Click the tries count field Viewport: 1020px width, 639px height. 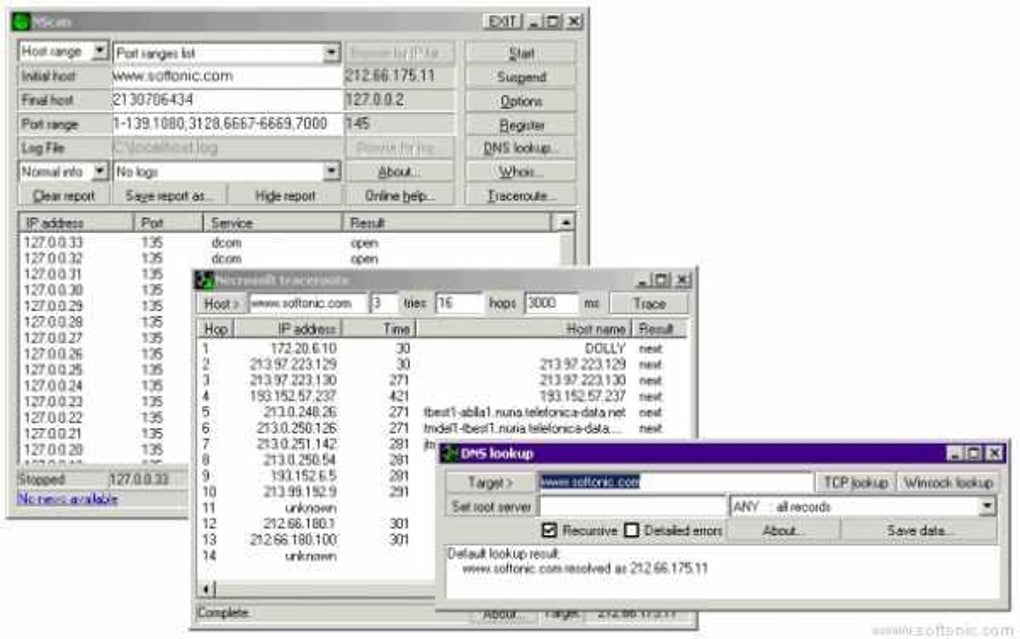tap(384, 303)
